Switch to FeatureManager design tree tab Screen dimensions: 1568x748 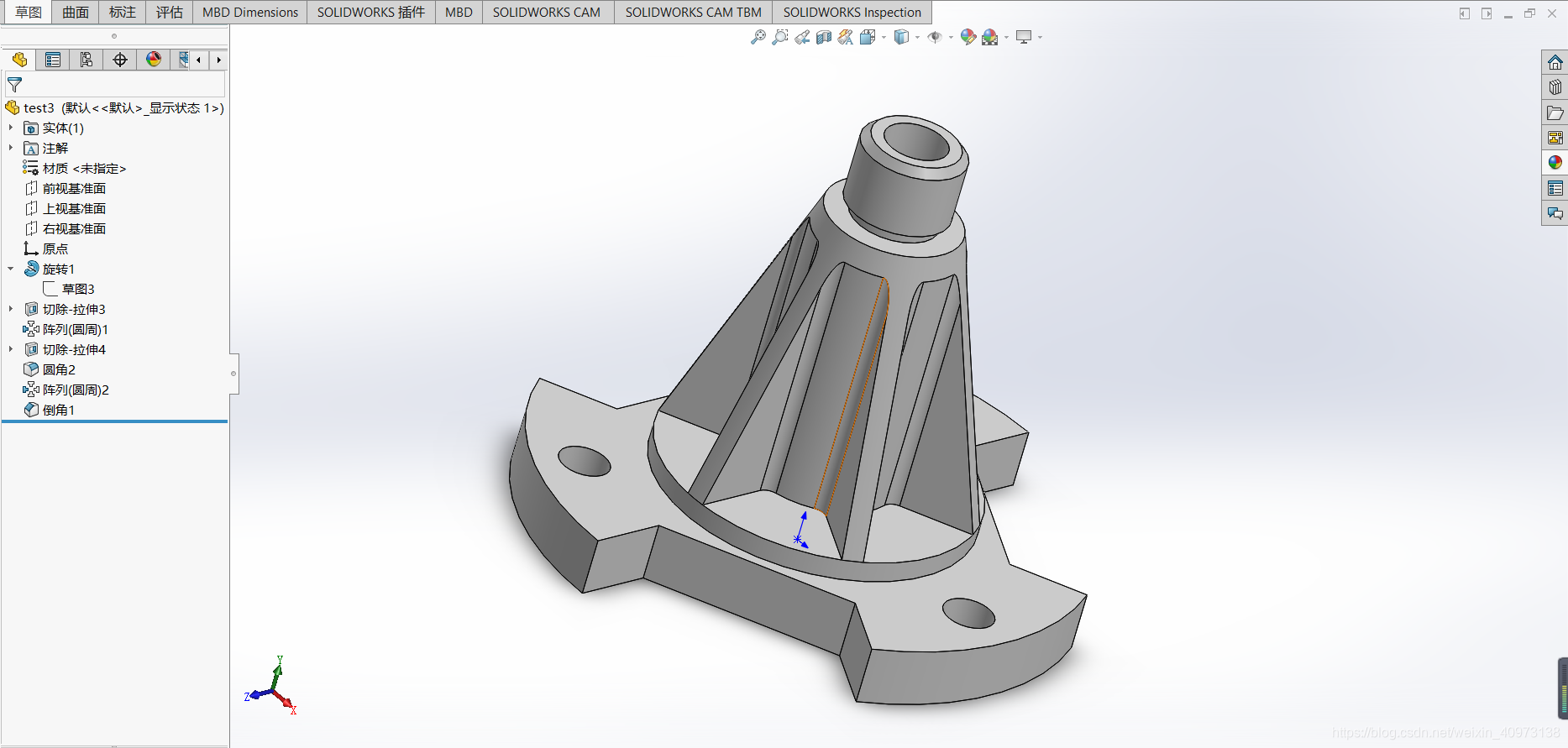coord(19,60)
